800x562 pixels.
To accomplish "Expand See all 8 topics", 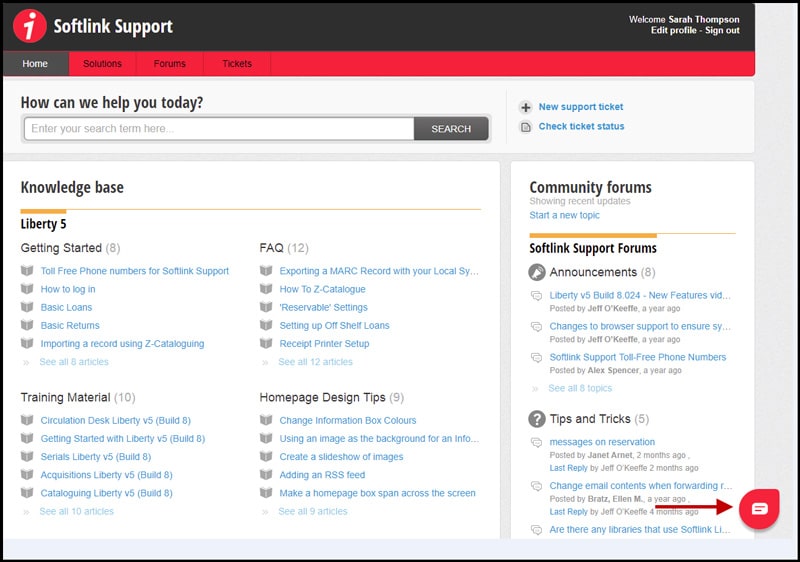I will point(580,389).
